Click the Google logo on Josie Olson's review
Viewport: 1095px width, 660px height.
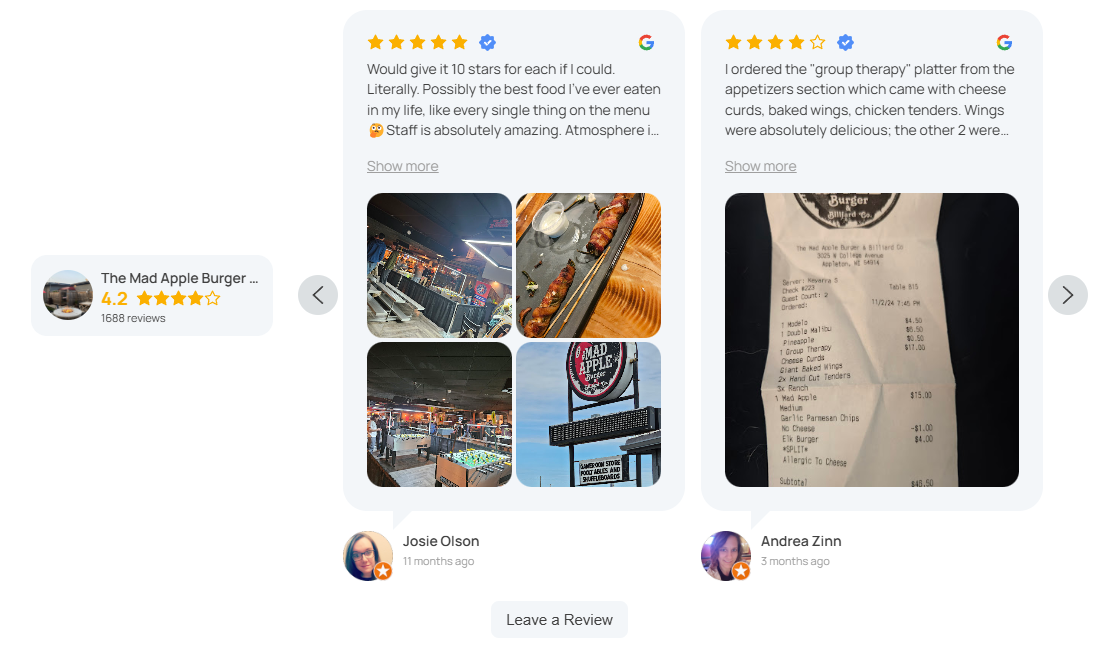(647, 43)
